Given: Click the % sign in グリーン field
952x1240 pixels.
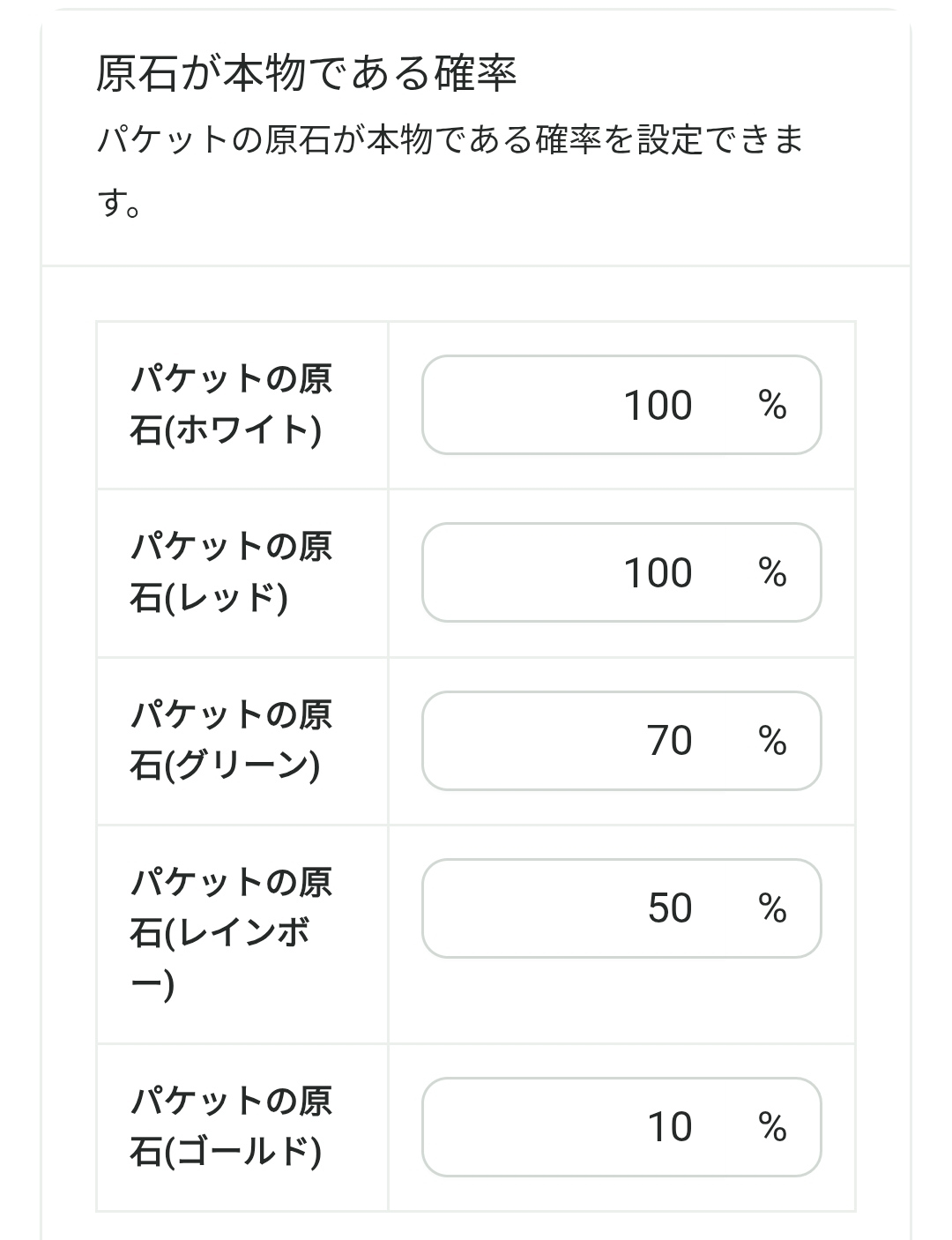Looking at the screenshot, I should [772, 741].
